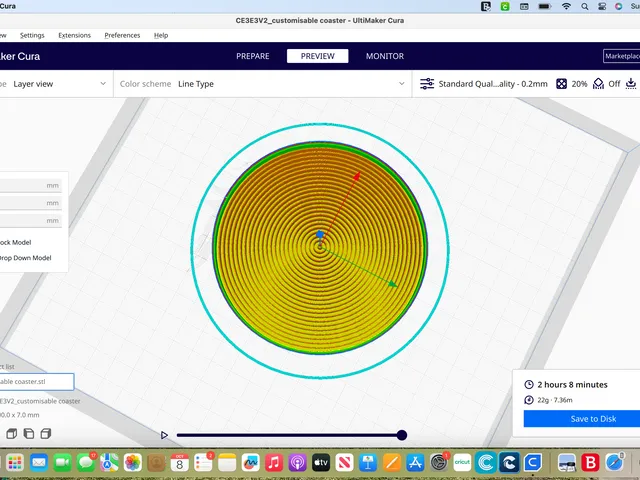This screenshot has height=480, width=640.
Task: Open Safari from the dock
Action: click(614, 462)
